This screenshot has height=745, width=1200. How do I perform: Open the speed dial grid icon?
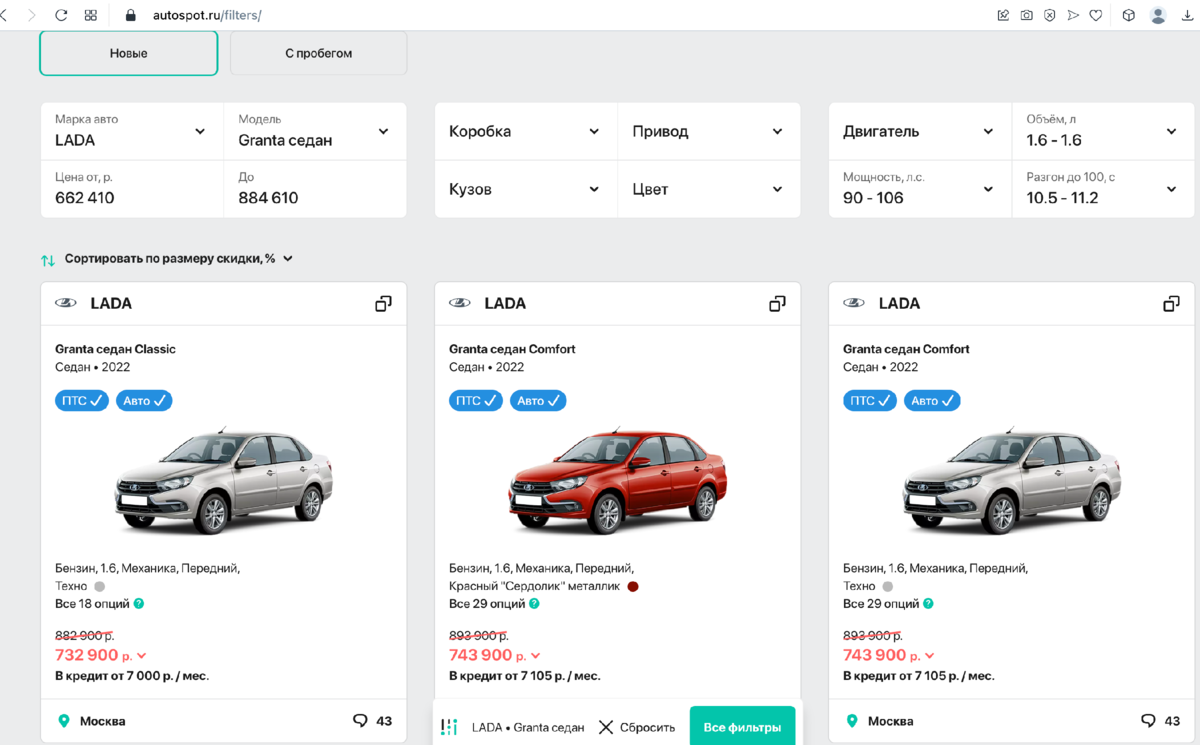(91, 16)
